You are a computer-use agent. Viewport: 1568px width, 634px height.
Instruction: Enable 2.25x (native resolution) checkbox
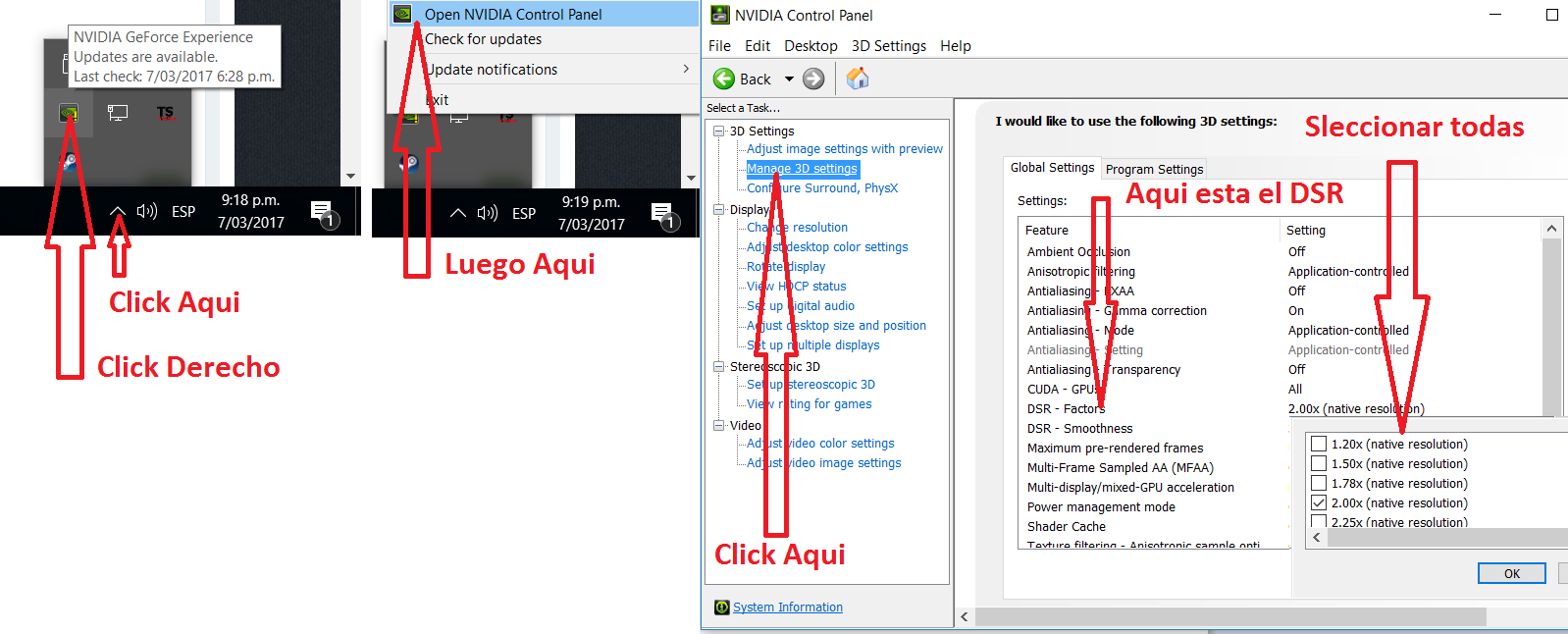(1319, 521)
